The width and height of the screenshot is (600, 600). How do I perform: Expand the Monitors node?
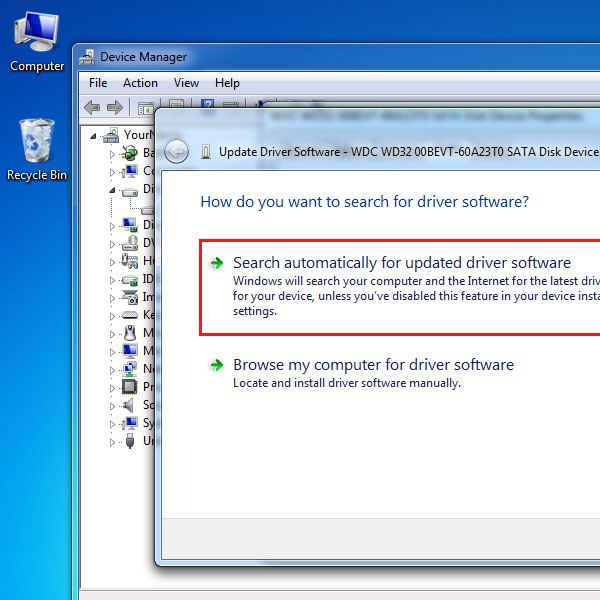click(x=112, y=352)
